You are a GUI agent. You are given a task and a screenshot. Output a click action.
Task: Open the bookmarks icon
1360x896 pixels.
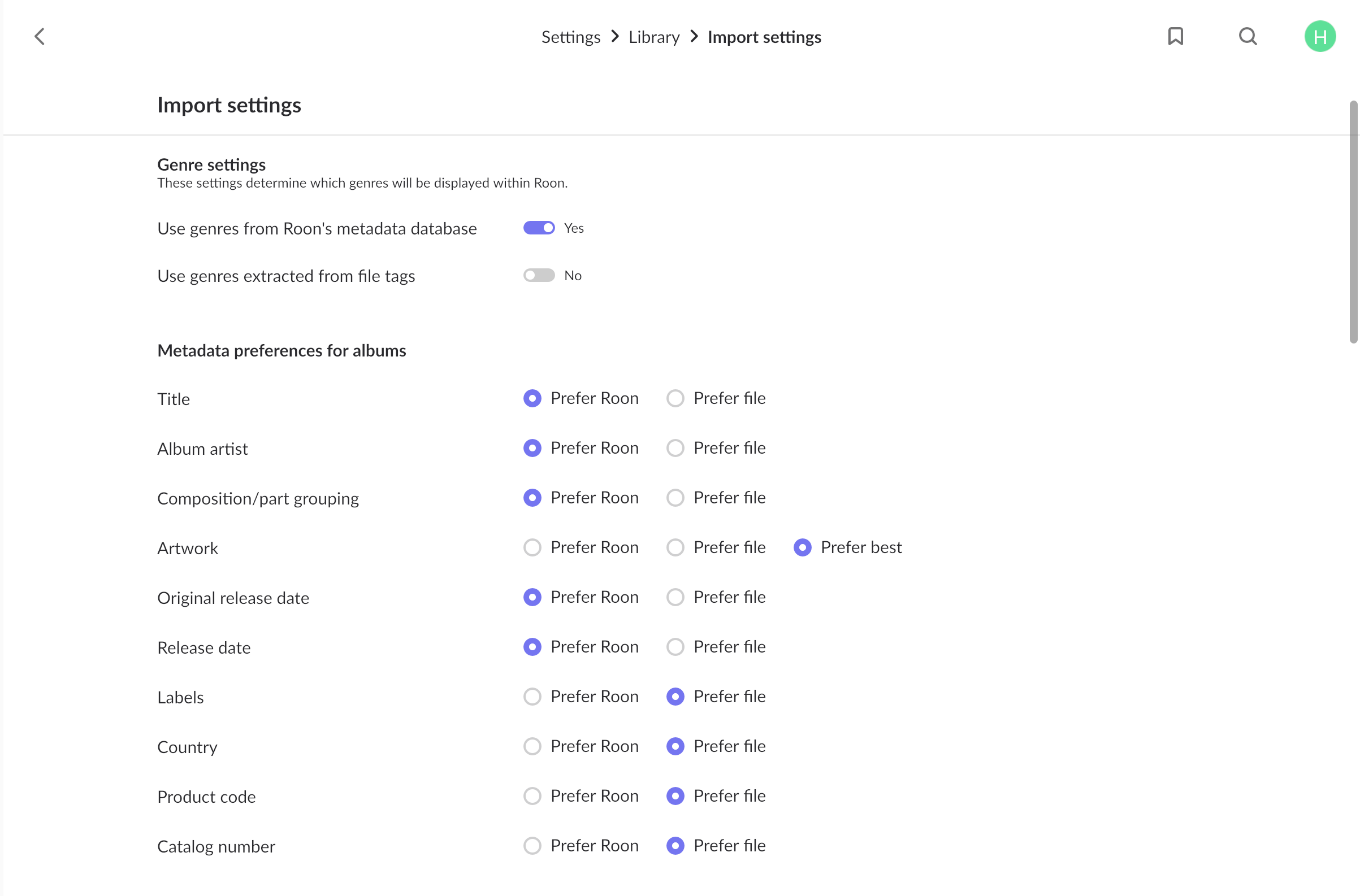click(x=1175, y=37)
